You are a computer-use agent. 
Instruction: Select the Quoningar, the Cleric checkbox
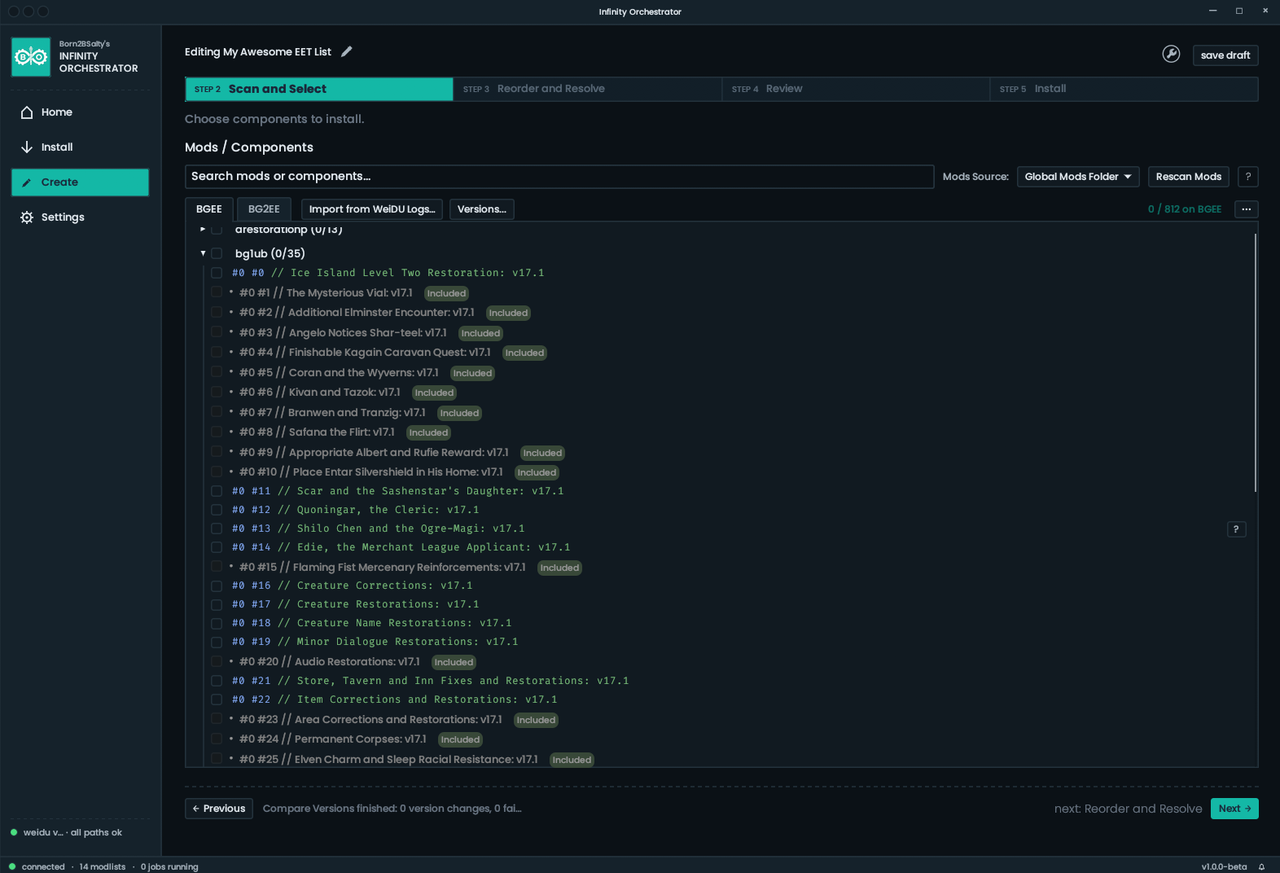point(216,510)
